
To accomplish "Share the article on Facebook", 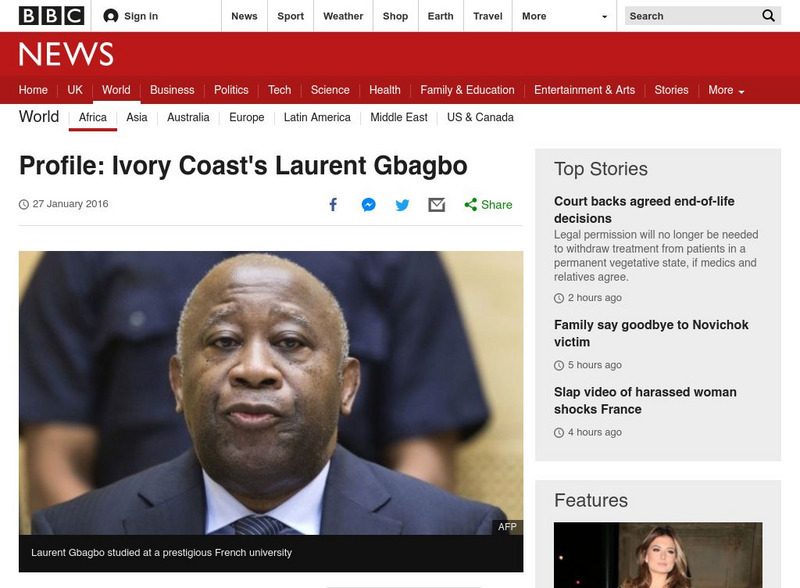I will [x=332, y=204].
